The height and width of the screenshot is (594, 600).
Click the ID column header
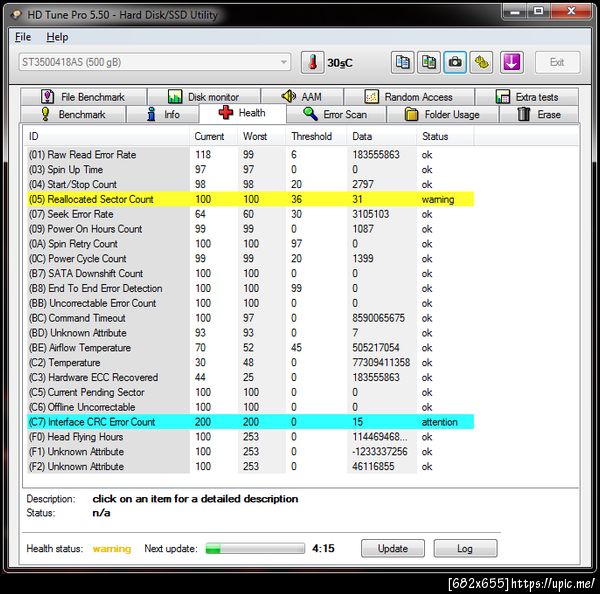(x=108, y=136)
